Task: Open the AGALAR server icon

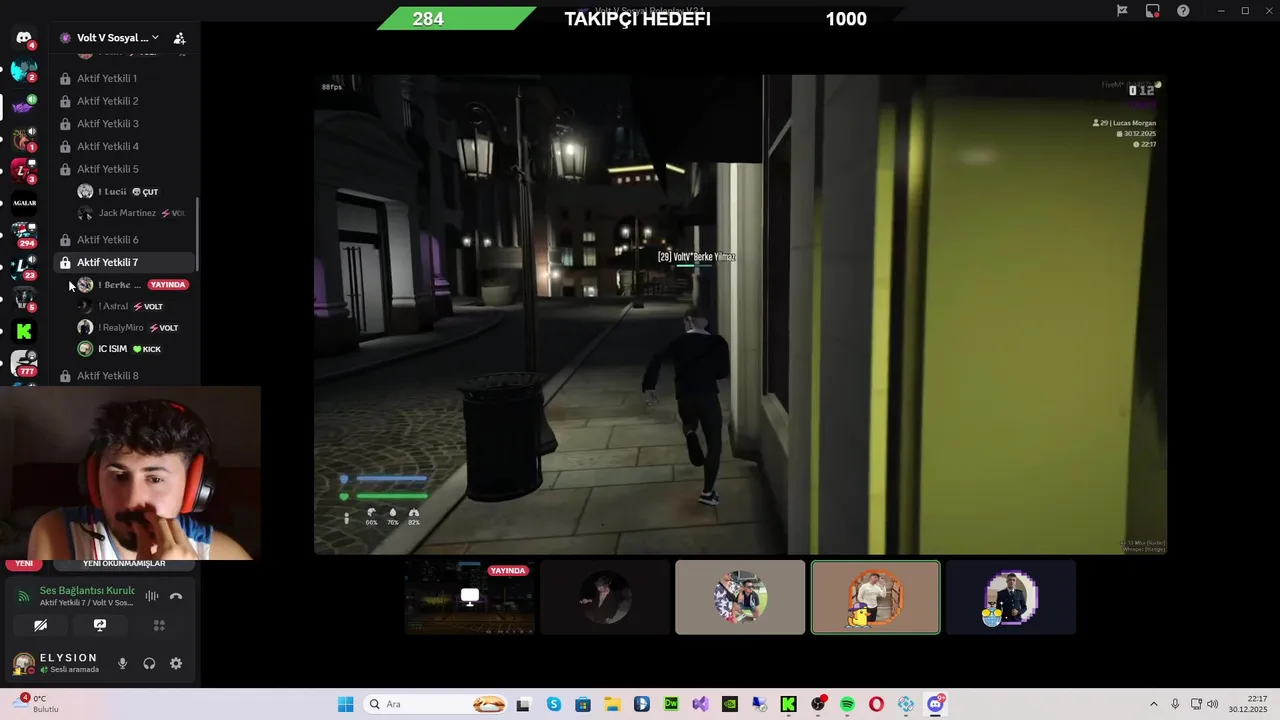Action: pyautogui.click(x=24, y=203)
